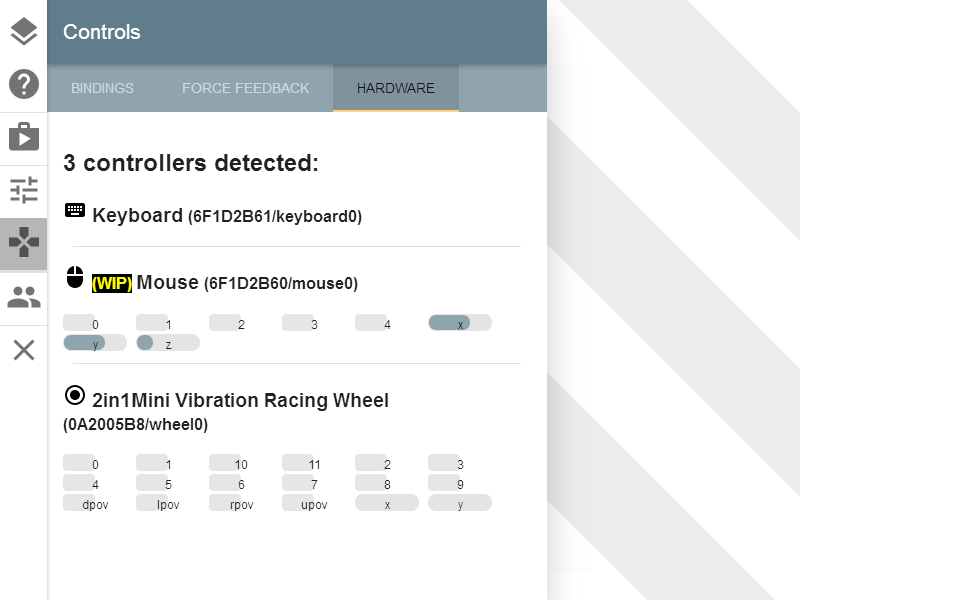Click the Keyboard (6F1D2B61/keyboard0) entry
960x600 pixels.
227,216
